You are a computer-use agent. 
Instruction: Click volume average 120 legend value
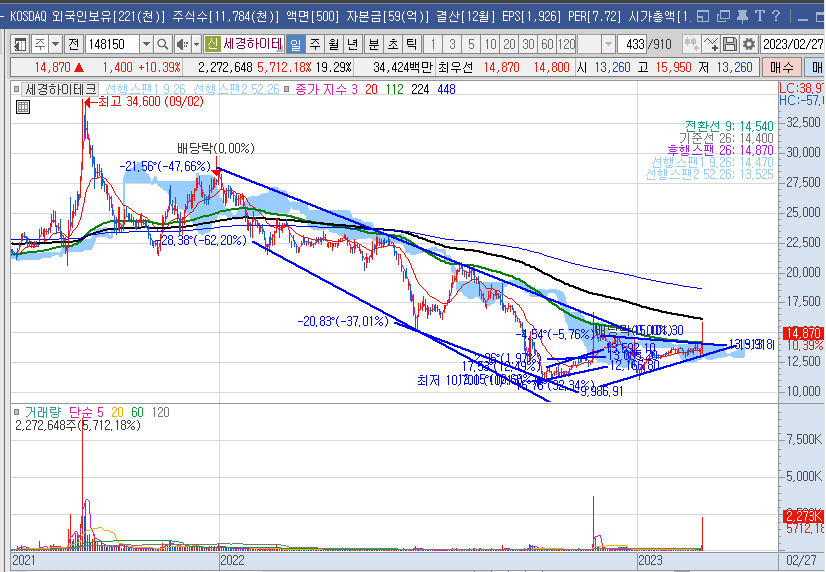[160, 412]
